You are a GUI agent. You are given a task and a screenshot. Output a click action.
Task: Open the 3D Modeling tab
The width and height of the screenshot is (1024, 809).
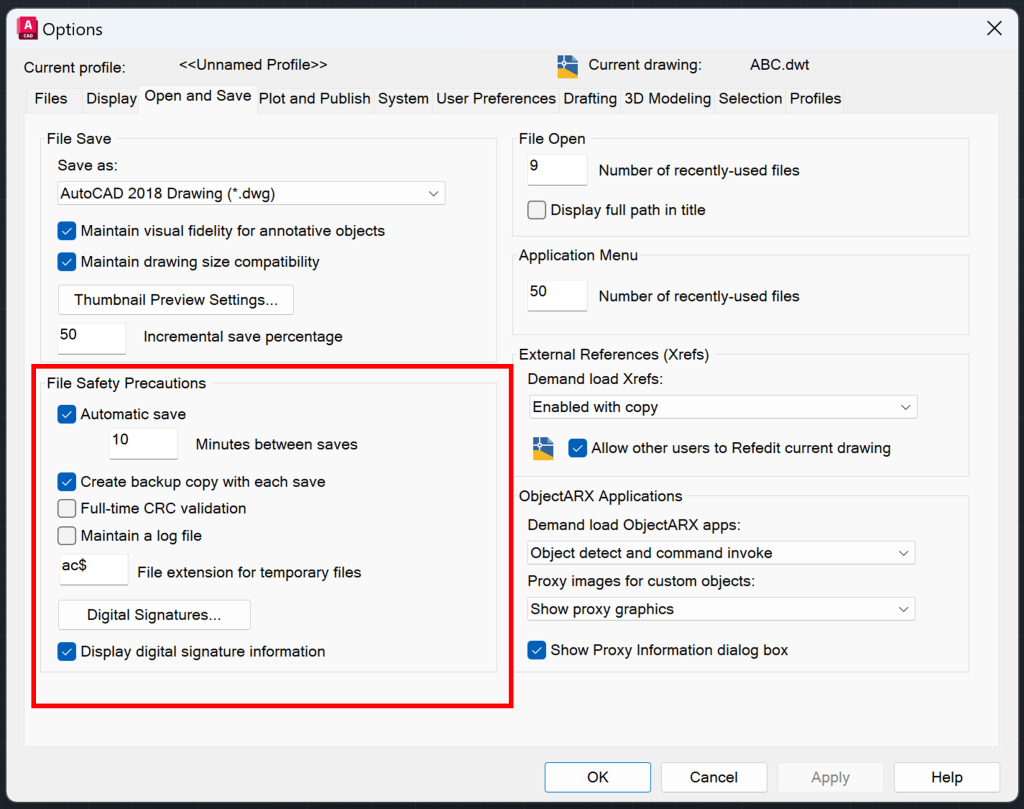(x=665, y=98)
